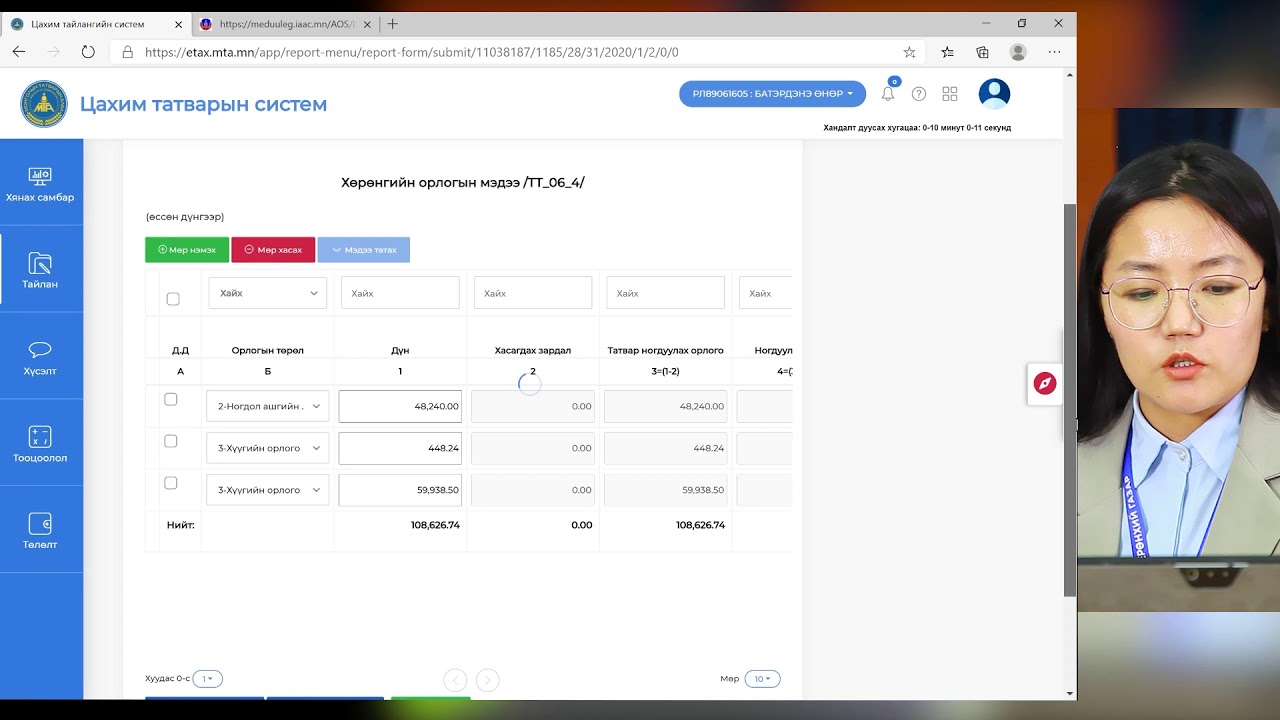Open a new browser tab
The width and height of the screenshot is (1280, 720).
(392, 23)
